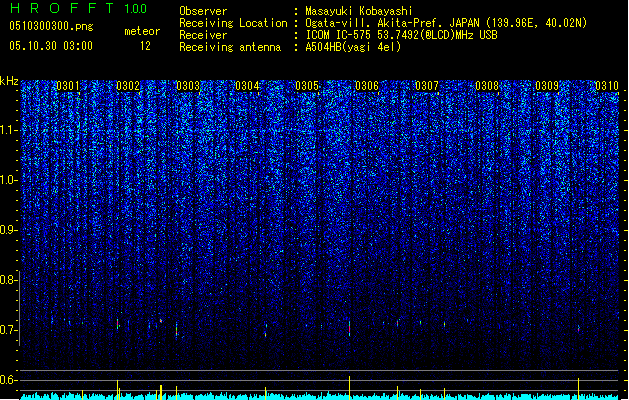
Task: Click the 0304 time marker
Action: pos(247,86)
